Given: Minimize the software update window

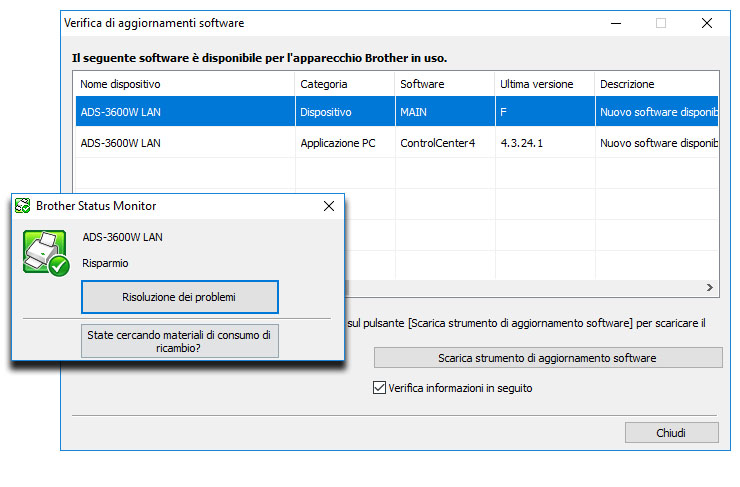Looking at the screenshot, I should [x=614, y=23].
